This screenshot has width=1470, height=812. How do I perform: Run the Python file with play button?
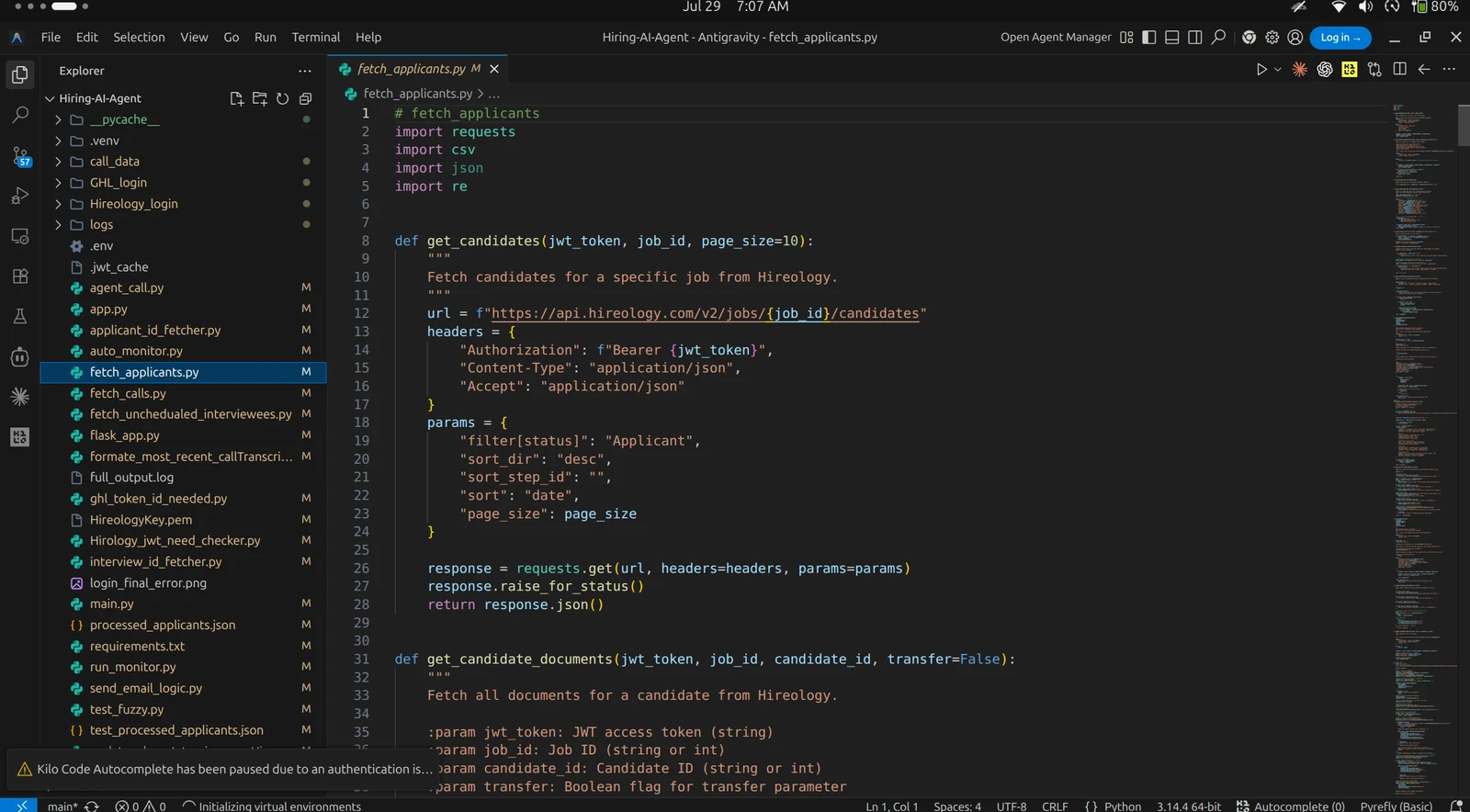click(x=1261, y=69)
